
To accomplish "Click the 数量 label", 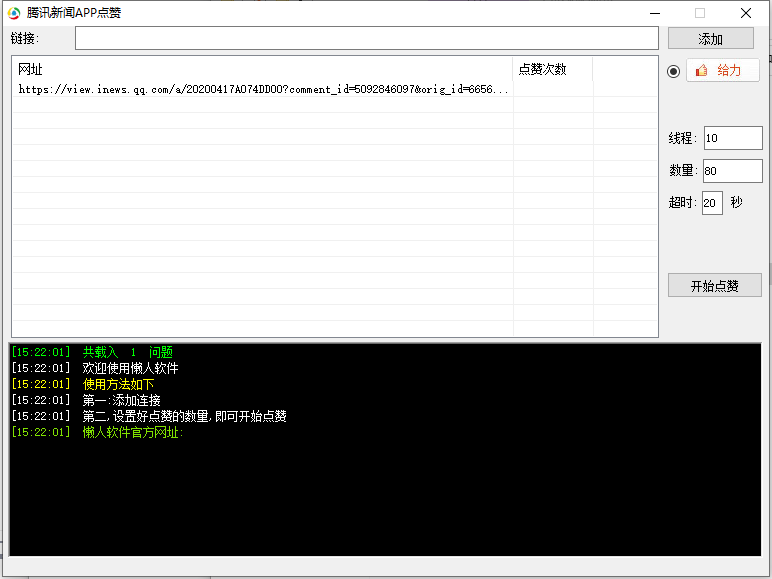I will [683, 170].
